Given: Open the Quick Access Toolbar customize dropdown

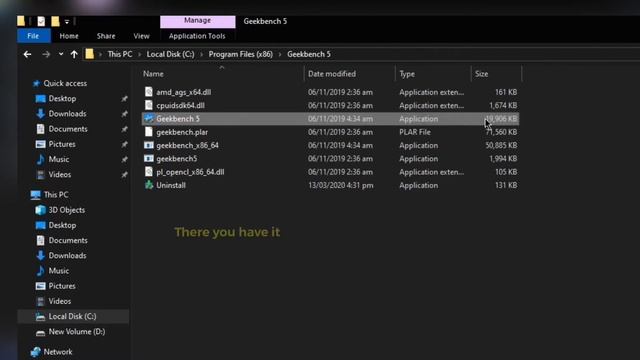Looking at the screenshot, I should point(67,22).
